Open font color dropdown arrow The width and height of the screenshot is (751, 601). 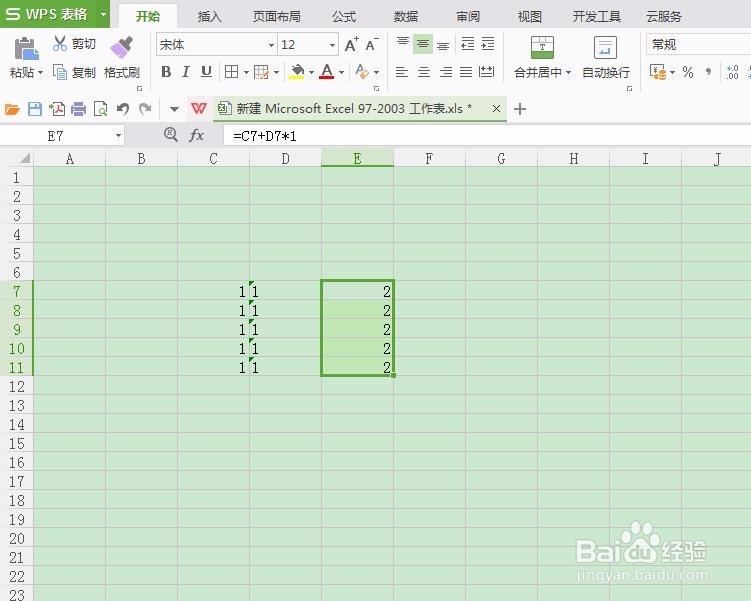click(341, 72)
